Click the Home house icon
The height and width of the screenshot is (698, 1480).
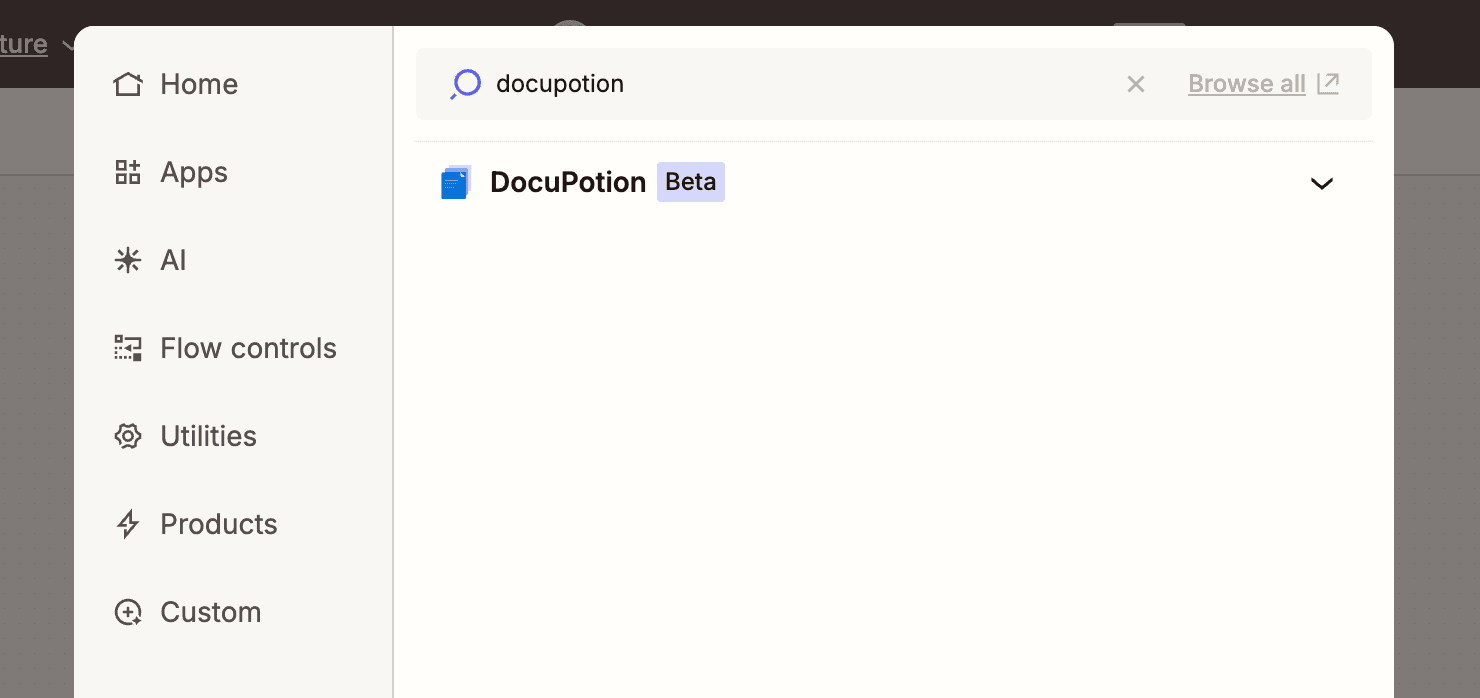(x=128, y=84)
